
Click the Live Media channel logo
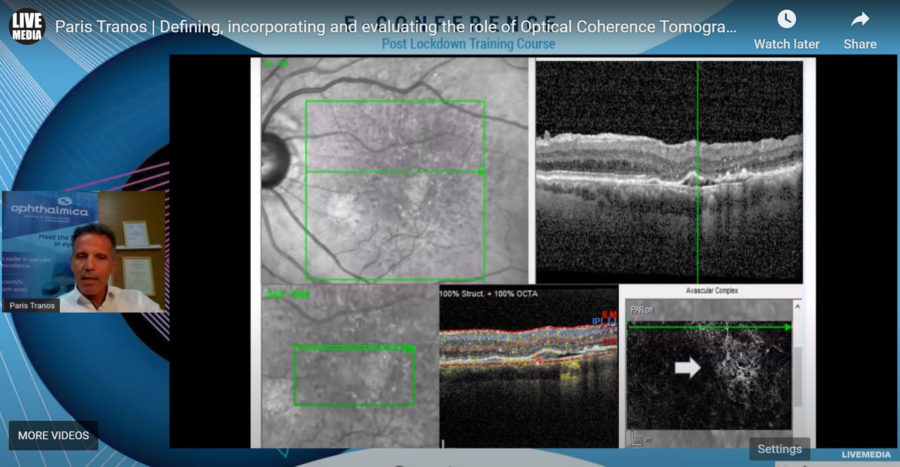click(x=27, y=26)
